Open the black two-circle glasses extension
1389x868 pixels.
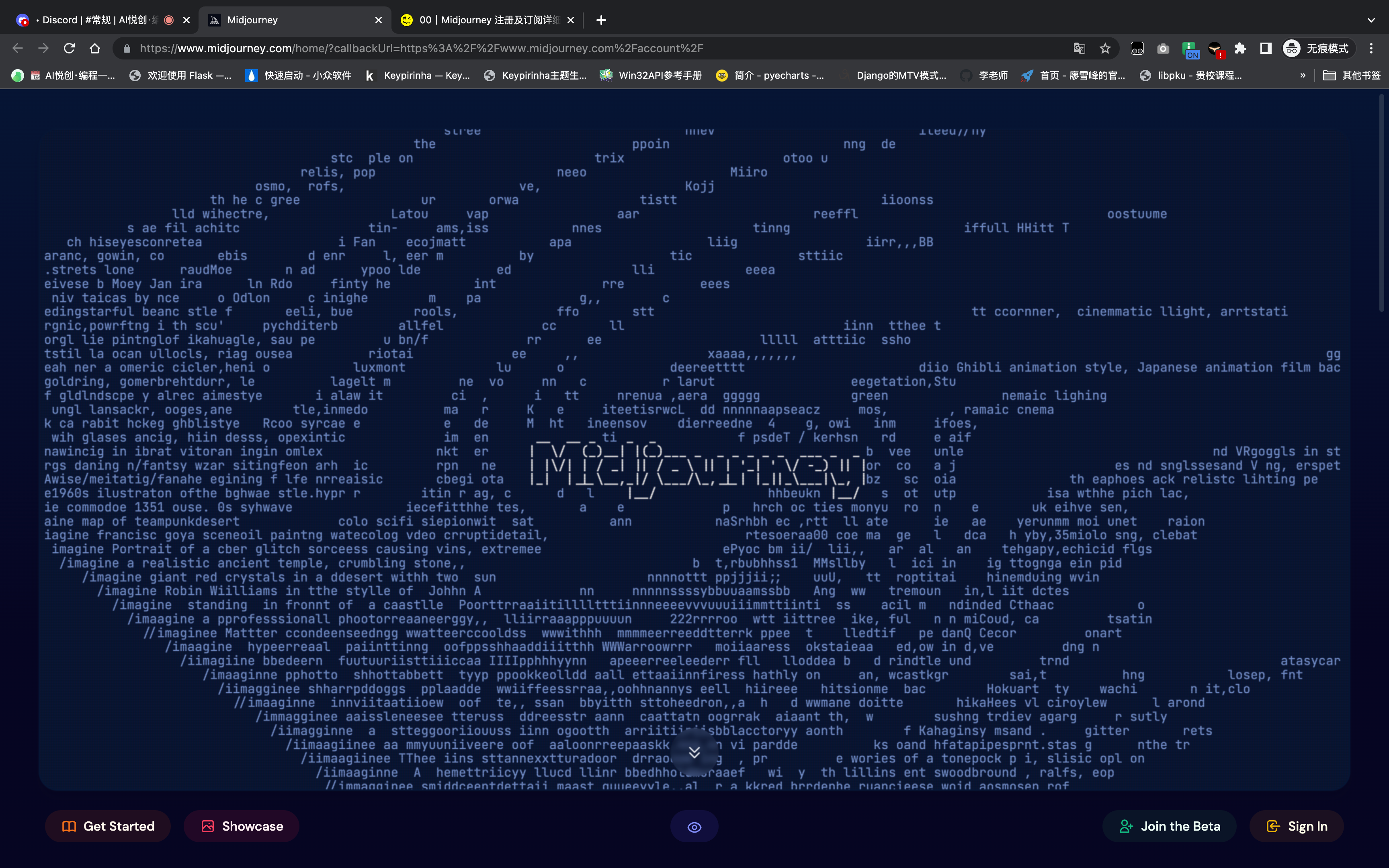(1137, 48)
